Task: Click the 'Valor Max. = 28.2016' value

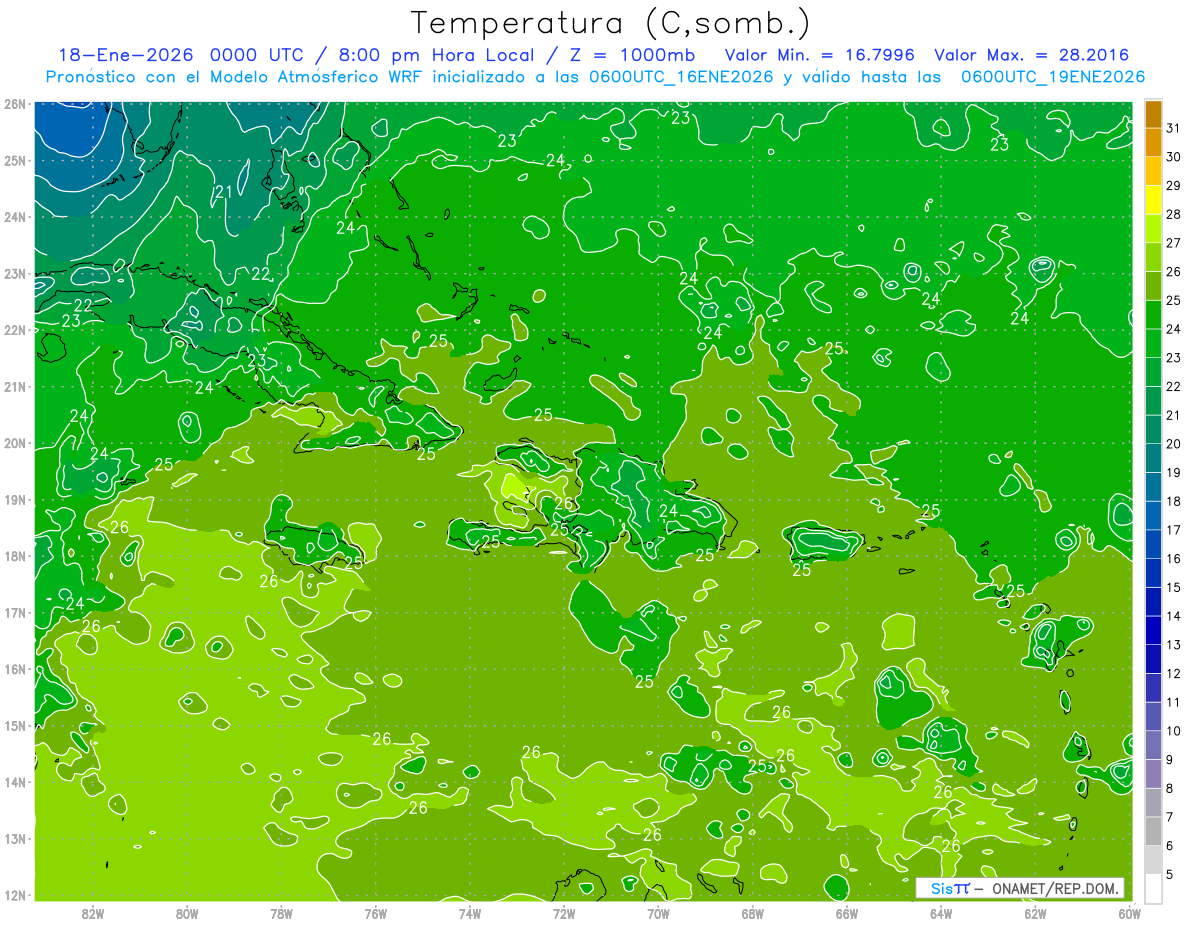Action: coord(1032,55)
